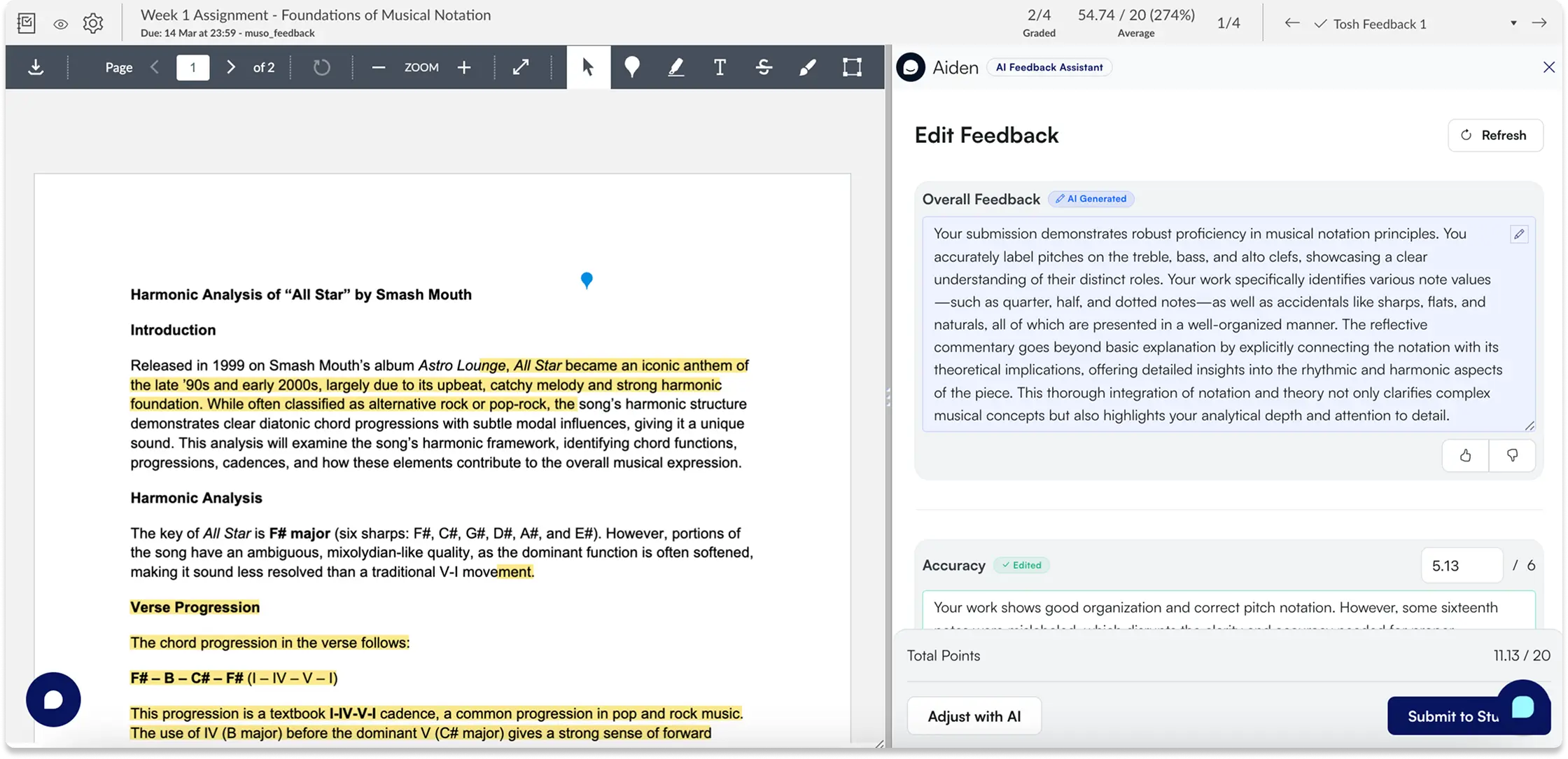Click the Aiden assistant logo
This screenshot has width=1568, height=759.
pyautogui.click(x=911, y=67)
